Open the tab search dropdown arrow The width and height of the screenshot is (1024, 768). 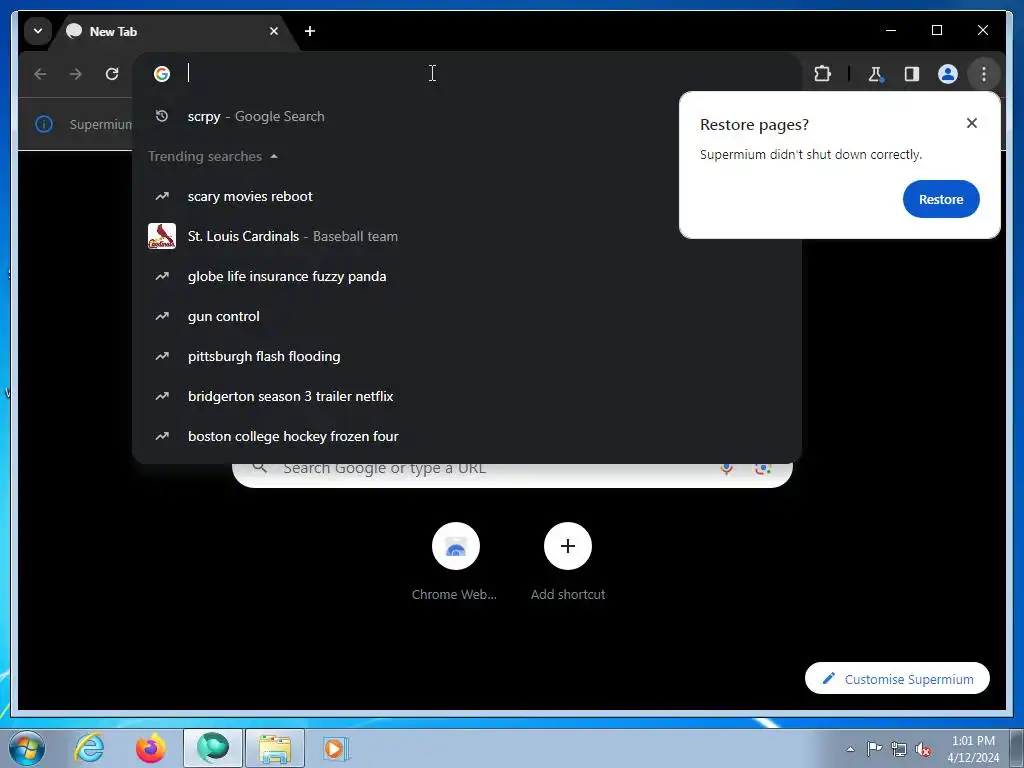point(38,31)
